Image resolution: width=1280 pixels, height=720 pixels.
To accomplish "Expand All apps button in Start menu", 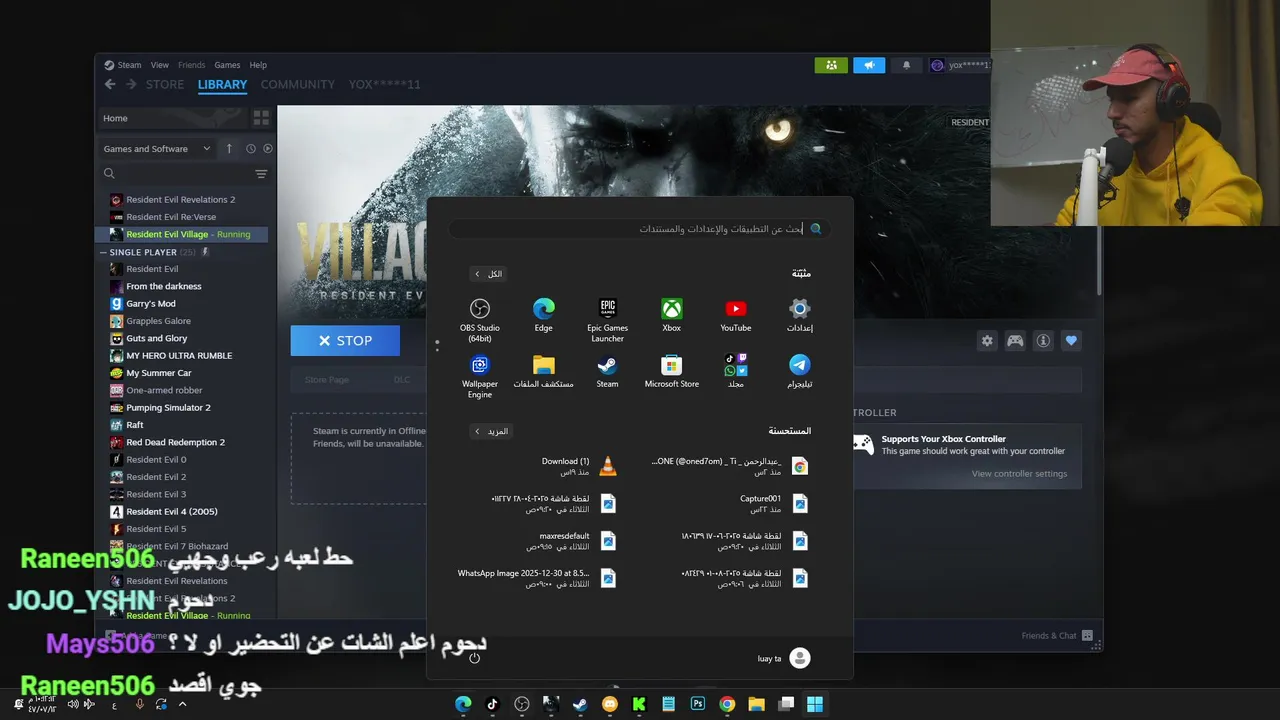I will (488, 274).
